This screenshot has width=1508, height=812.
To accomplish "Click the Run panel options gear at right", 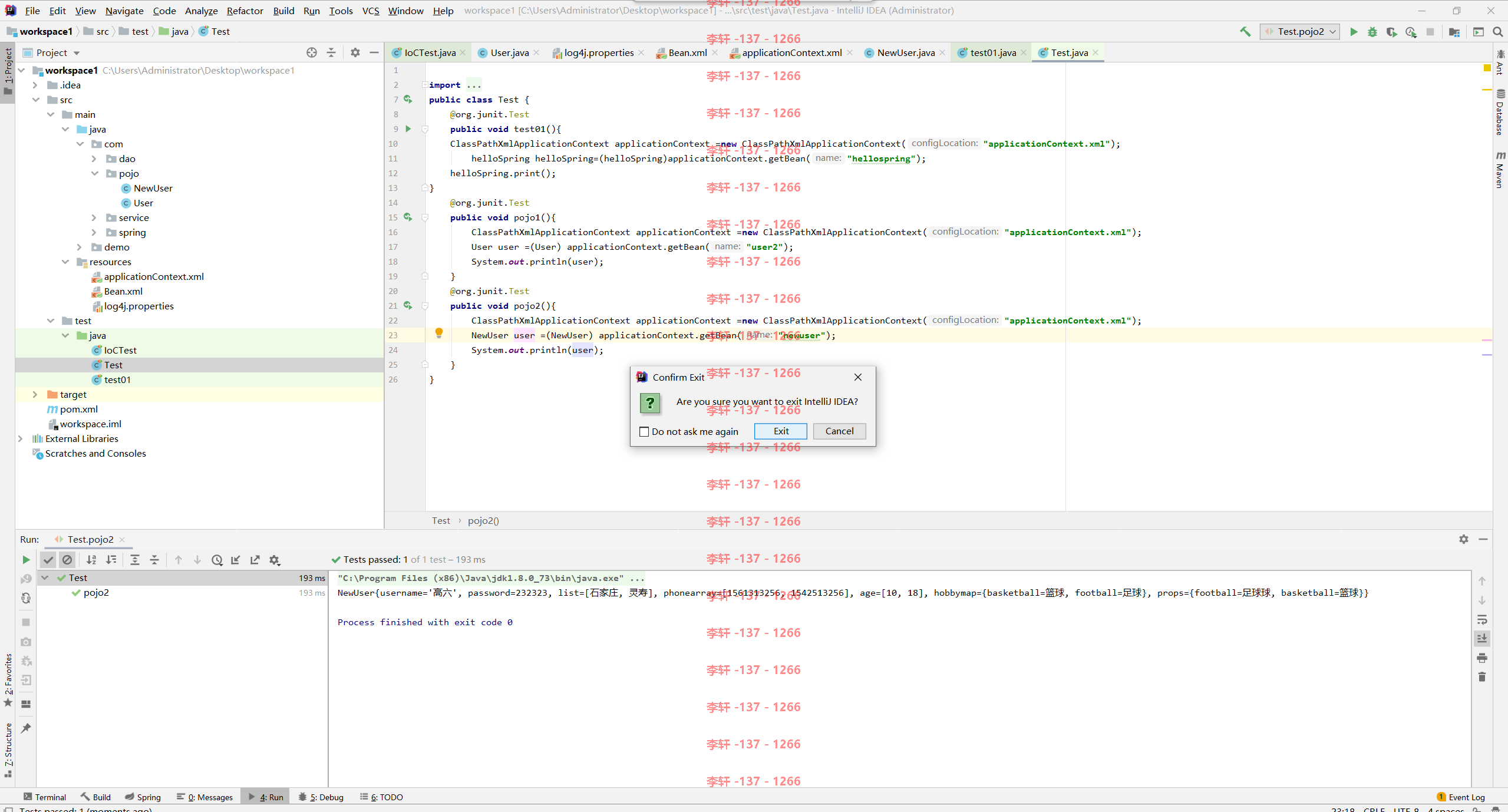I will 1464,539.
